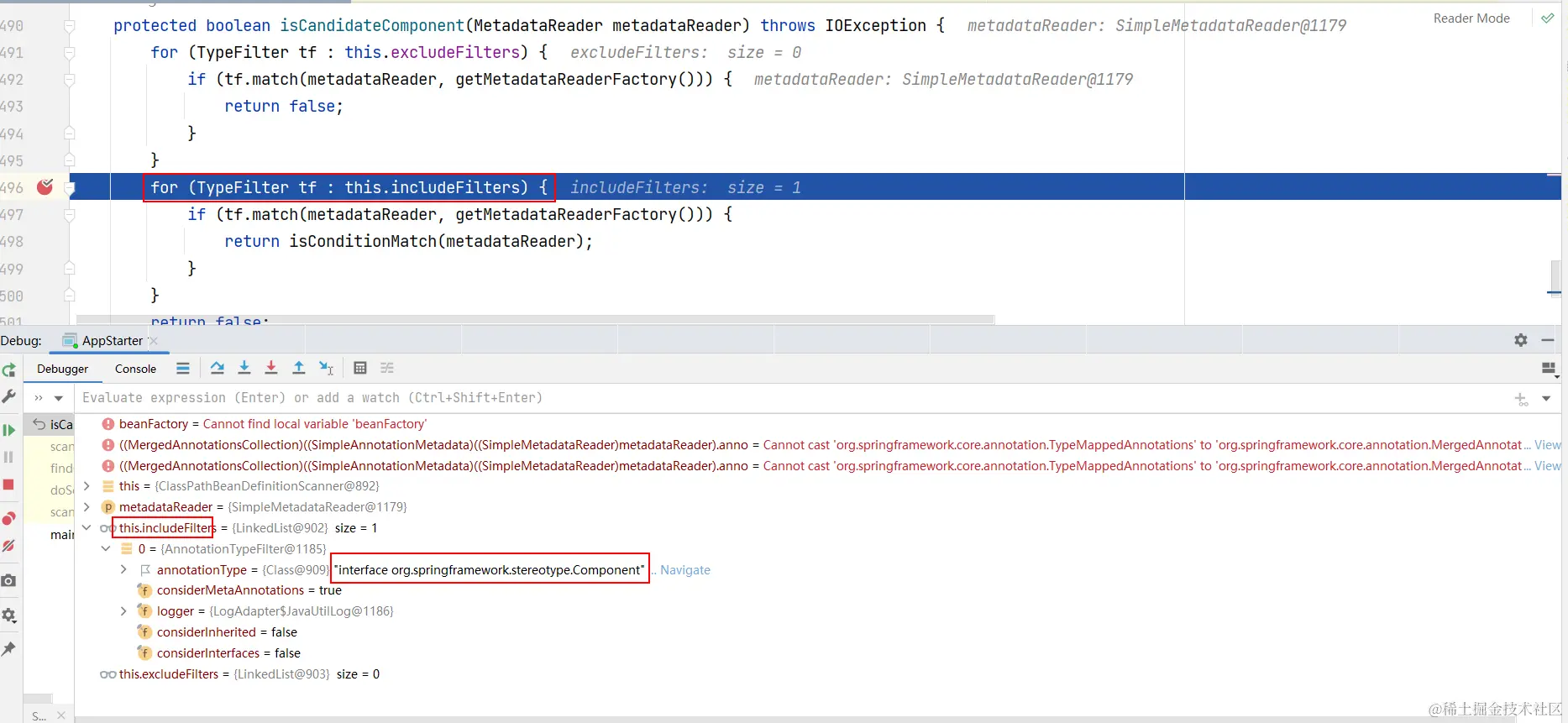Screen dimensions: 1568x723
Task: Expand the annotationType Class@909 node
Action: [124, 570]
